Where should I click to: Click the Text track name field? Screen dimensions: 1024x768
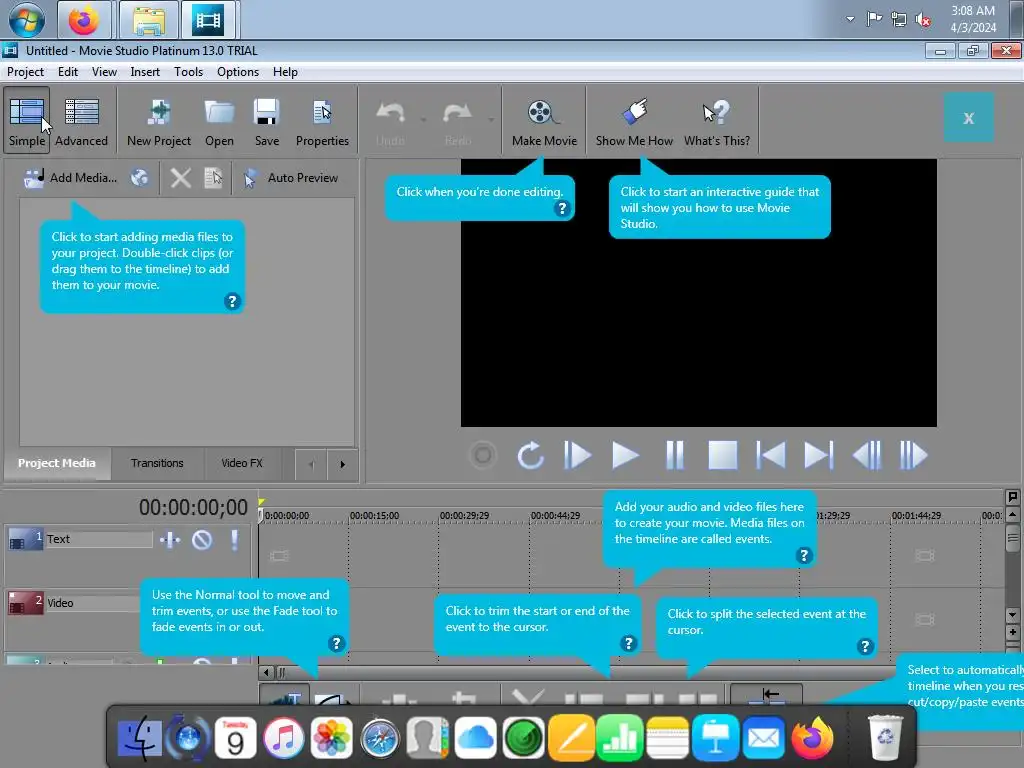click(98, 539)
